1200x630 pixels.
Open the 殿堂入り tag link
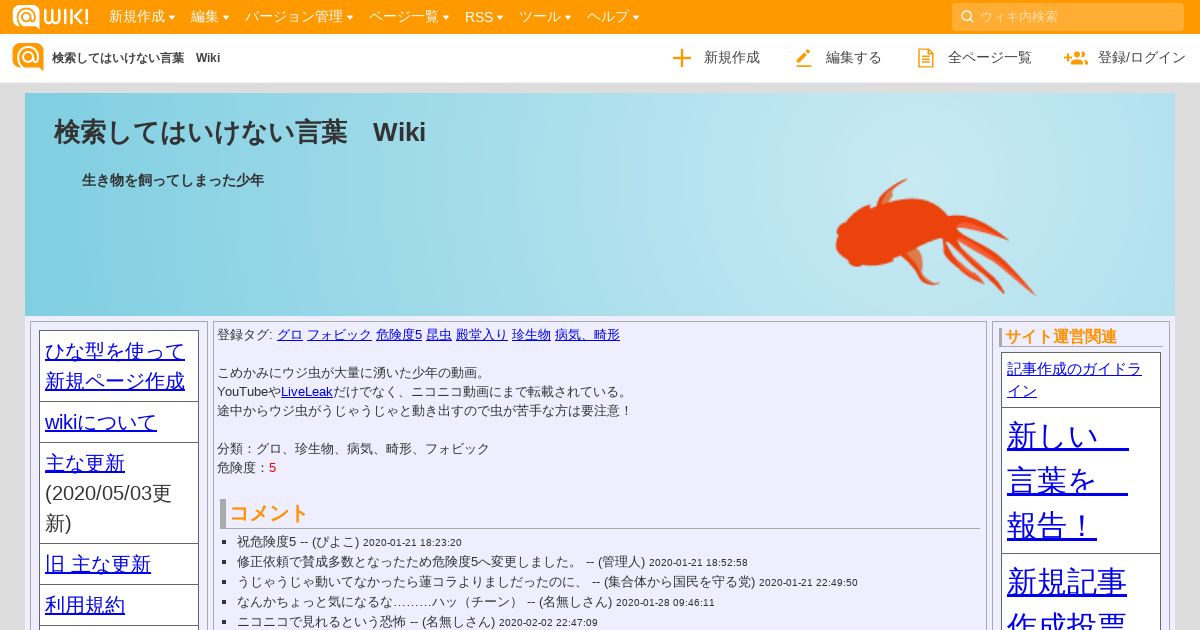pyautogui.click(x=482, y=335)
